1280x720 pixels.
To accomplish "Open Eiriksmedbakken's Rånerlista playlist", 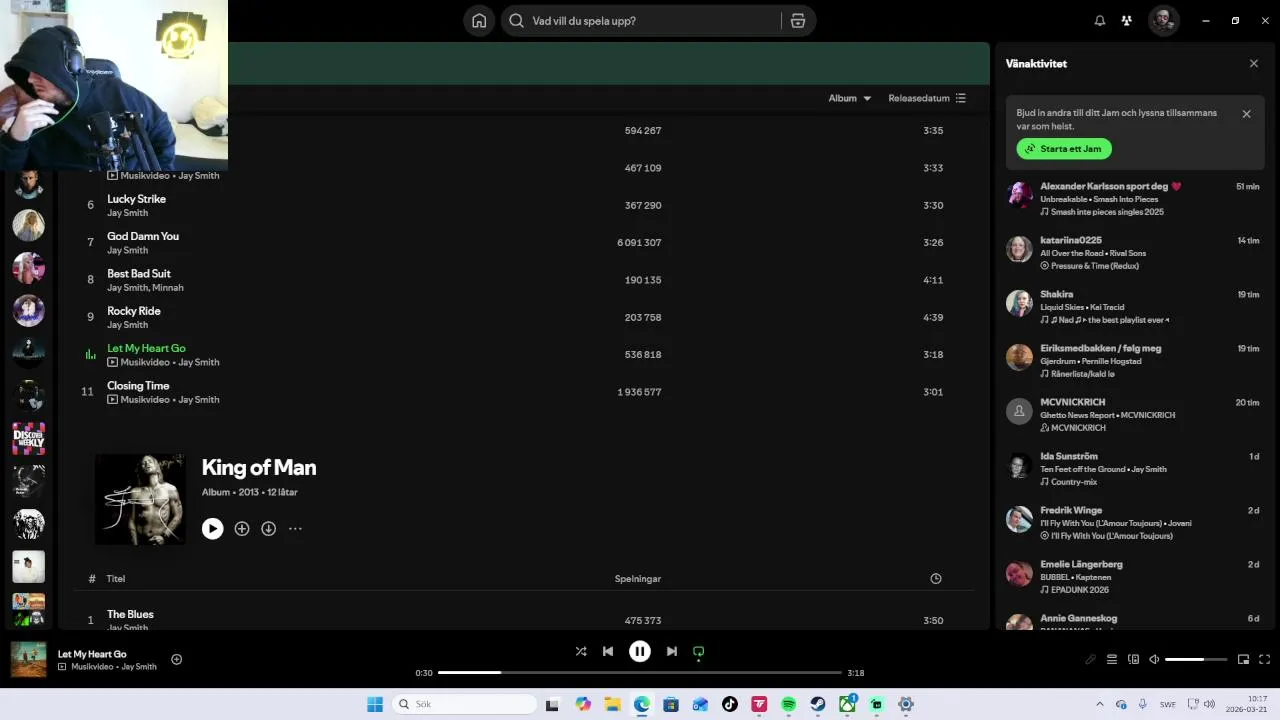I will point(1082,374).
